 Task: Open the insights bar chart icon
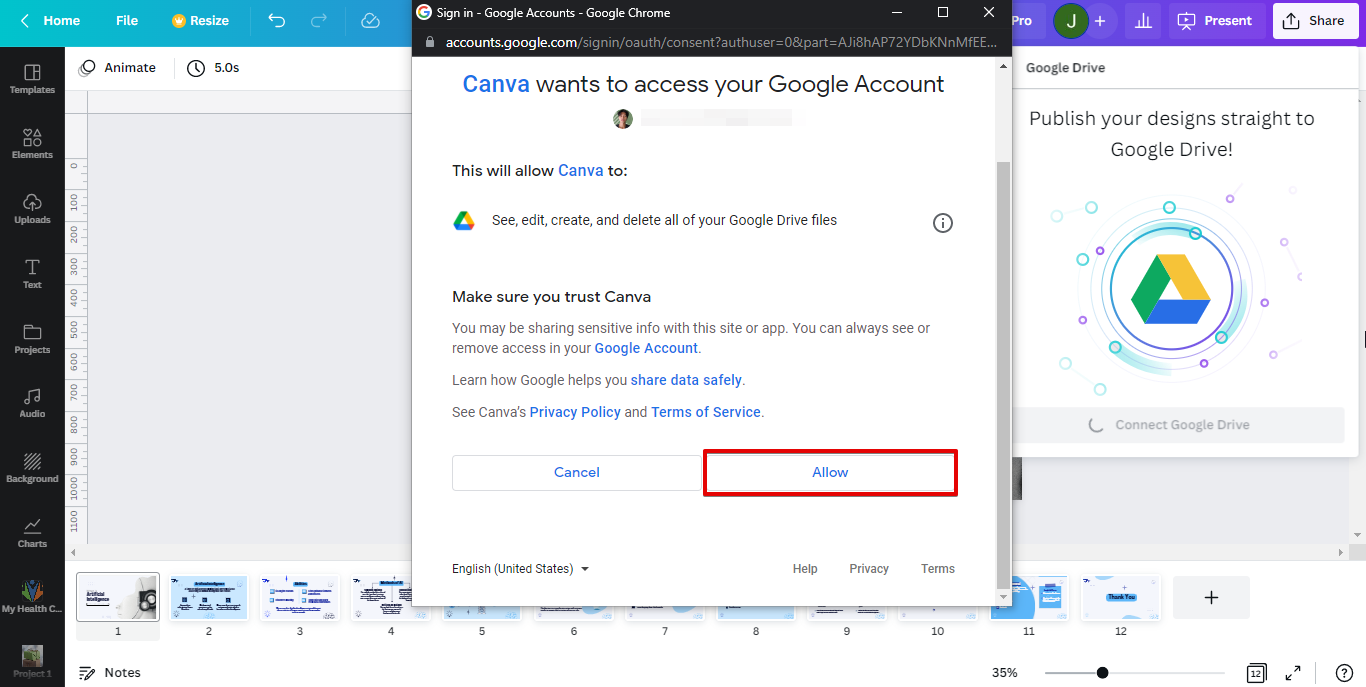[1142, 21]
